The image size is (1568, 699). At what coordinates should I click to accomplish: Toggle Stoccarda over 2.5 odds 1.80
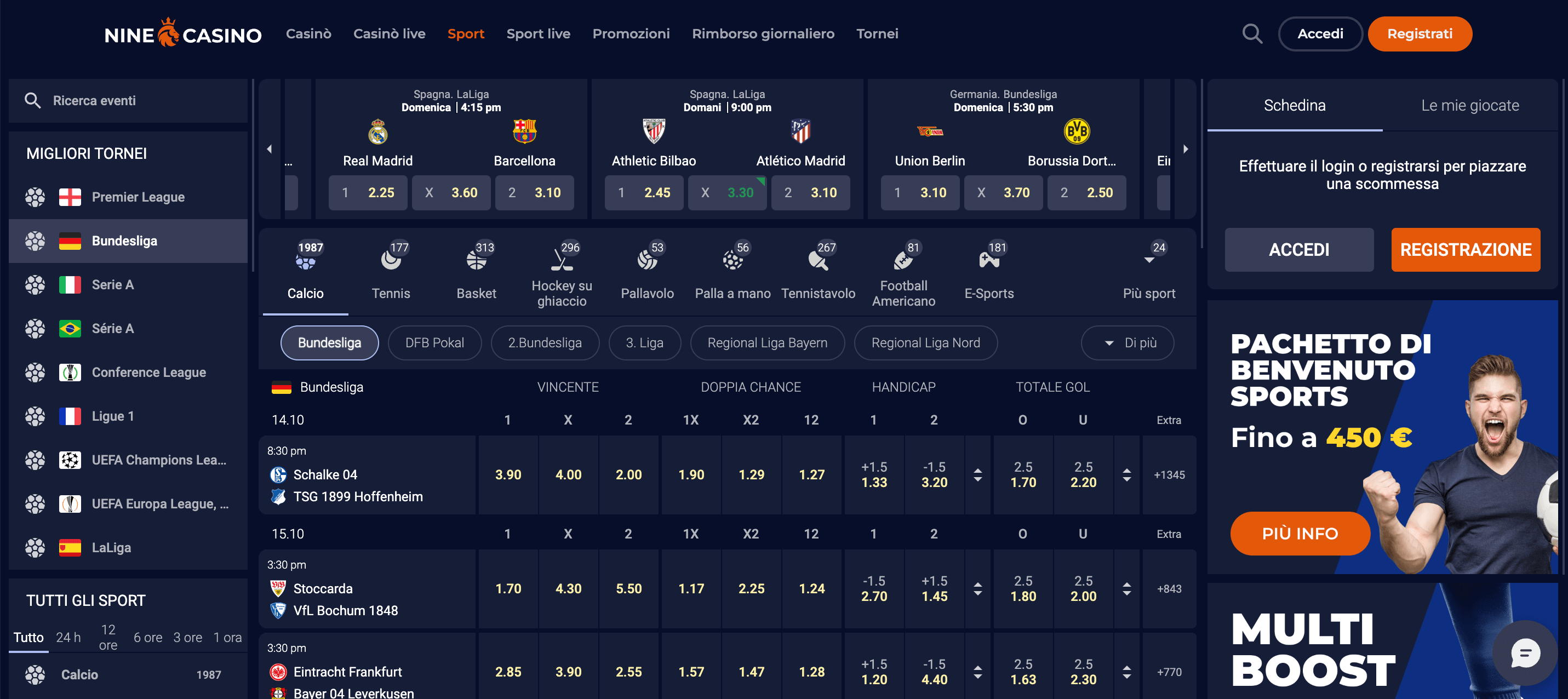click(x=1023, y=589)
